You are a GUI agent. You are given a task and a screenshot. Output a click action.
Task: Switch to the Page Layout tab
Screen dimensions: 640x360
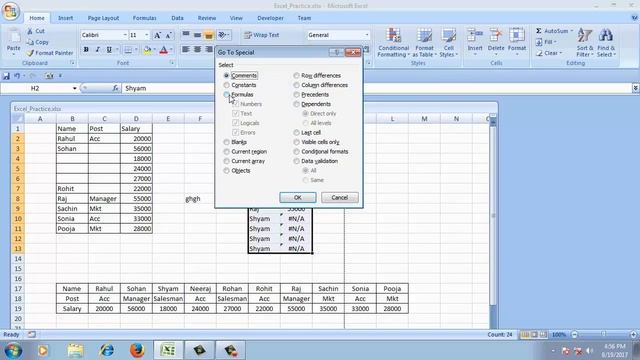103,18
